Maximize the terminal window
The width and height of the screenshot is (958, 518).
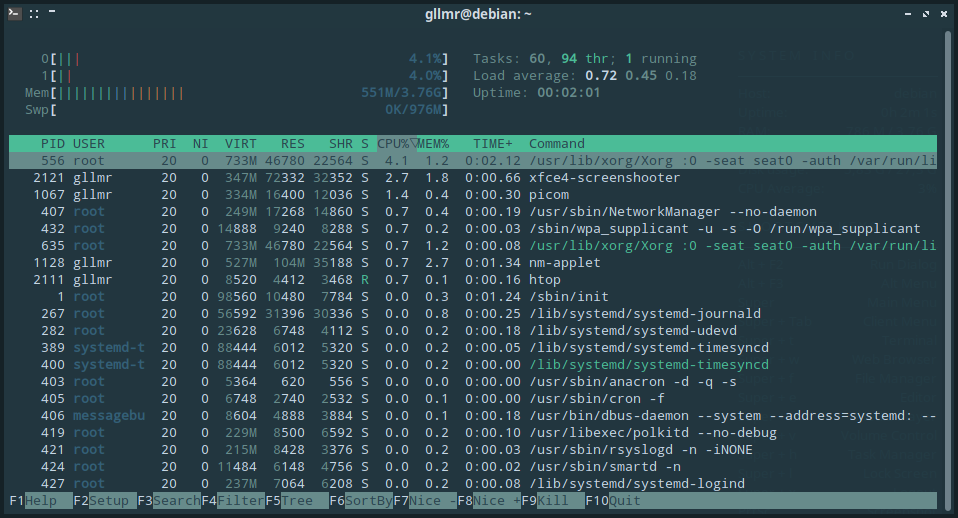(x=926, y=13)
